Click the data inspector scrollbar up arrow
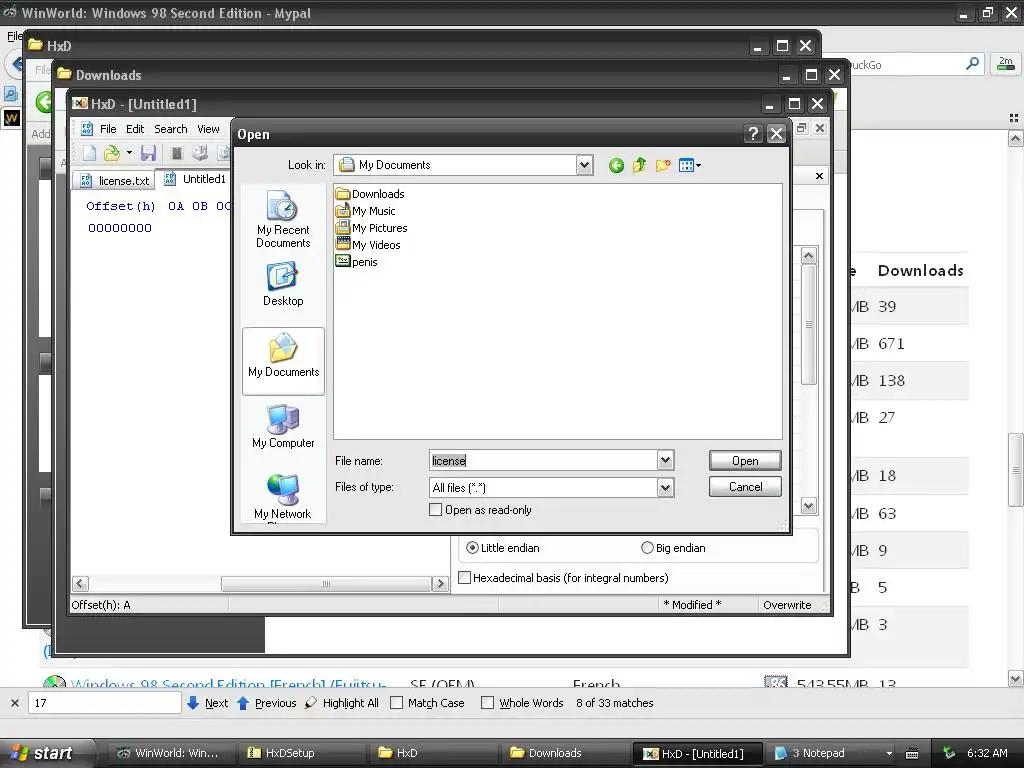This screenshot has width=1024, height=768. click(808, 255)
